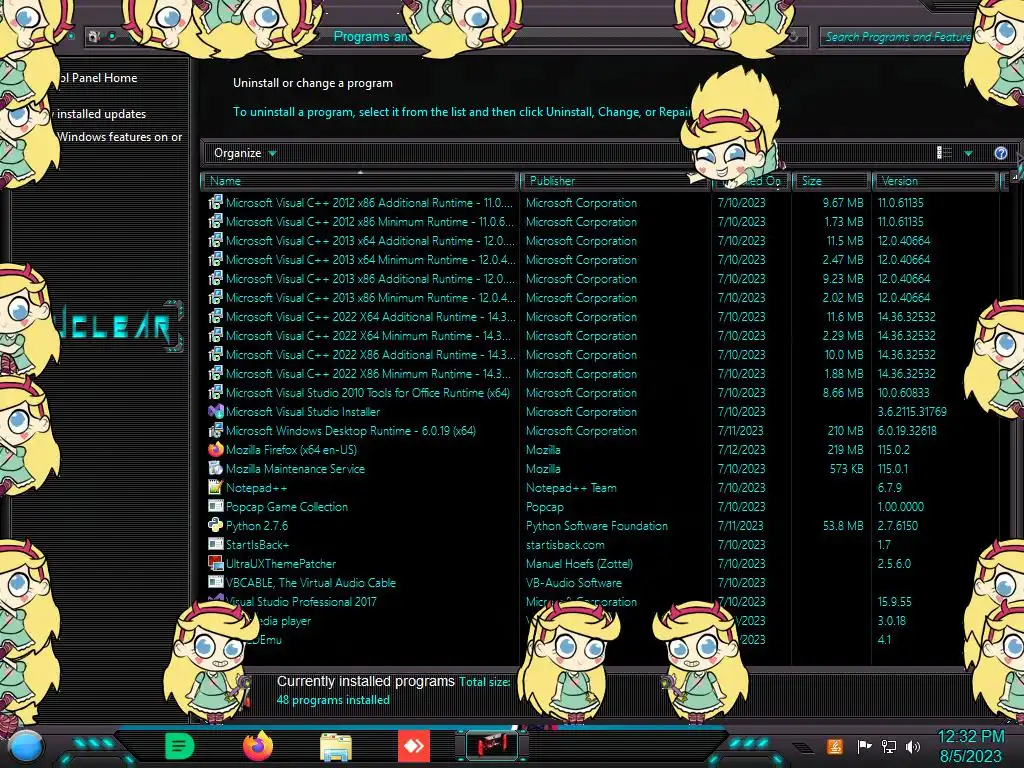Viewport: 1024px width, 768px height.
Task: Select Microsoft Visual C++ 2013 x86 Minimum Runtime
Action: click(370, 297)
